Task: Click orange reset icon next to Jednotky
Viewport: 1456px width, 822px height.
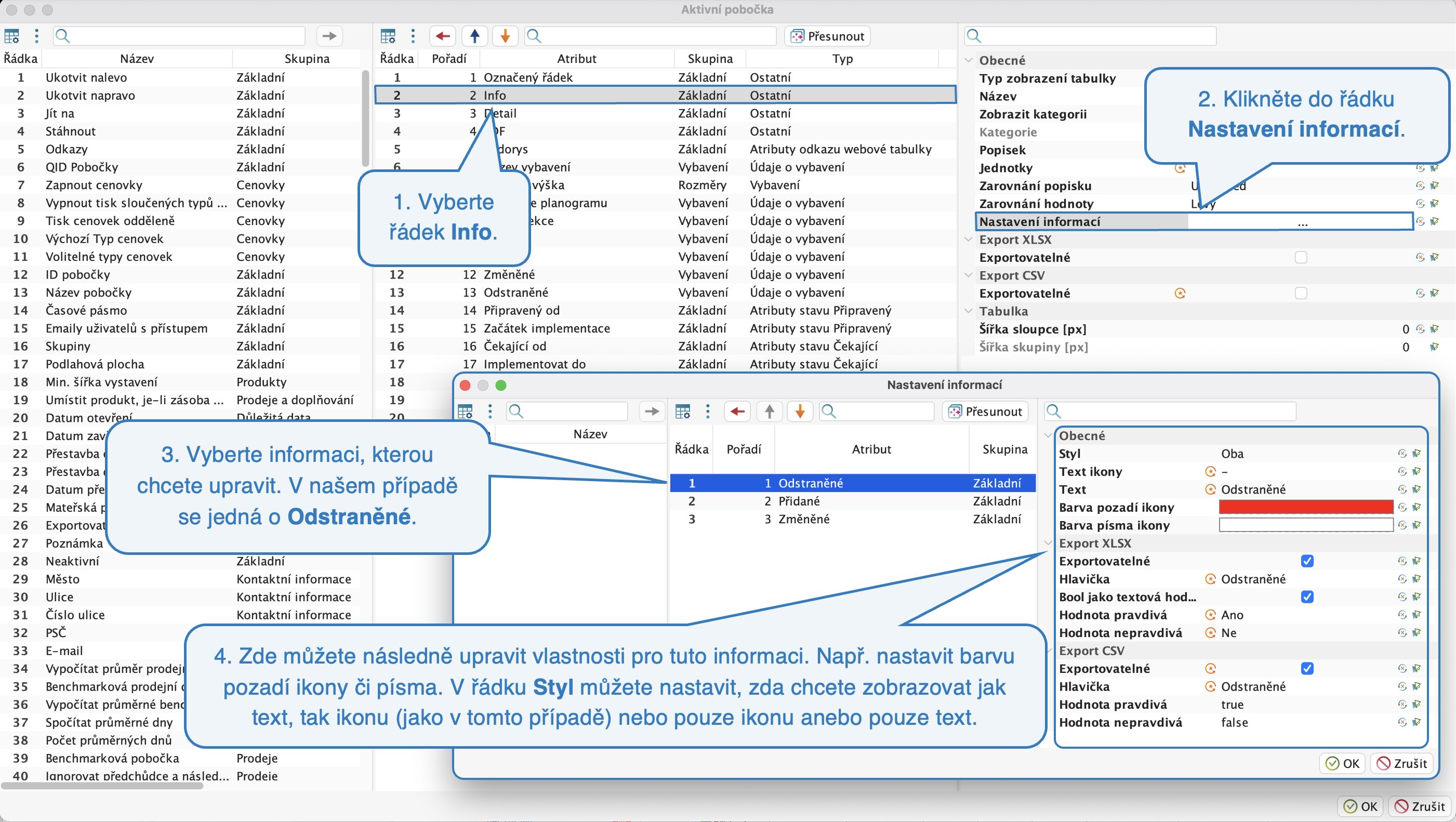Action: click(x=1180, y=168)
